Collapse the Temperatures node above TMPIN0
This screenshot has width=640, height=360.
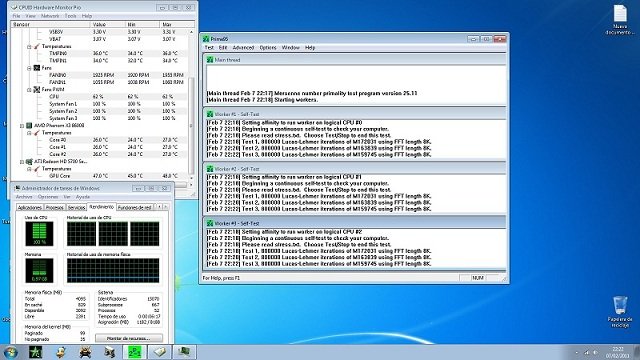29,47
